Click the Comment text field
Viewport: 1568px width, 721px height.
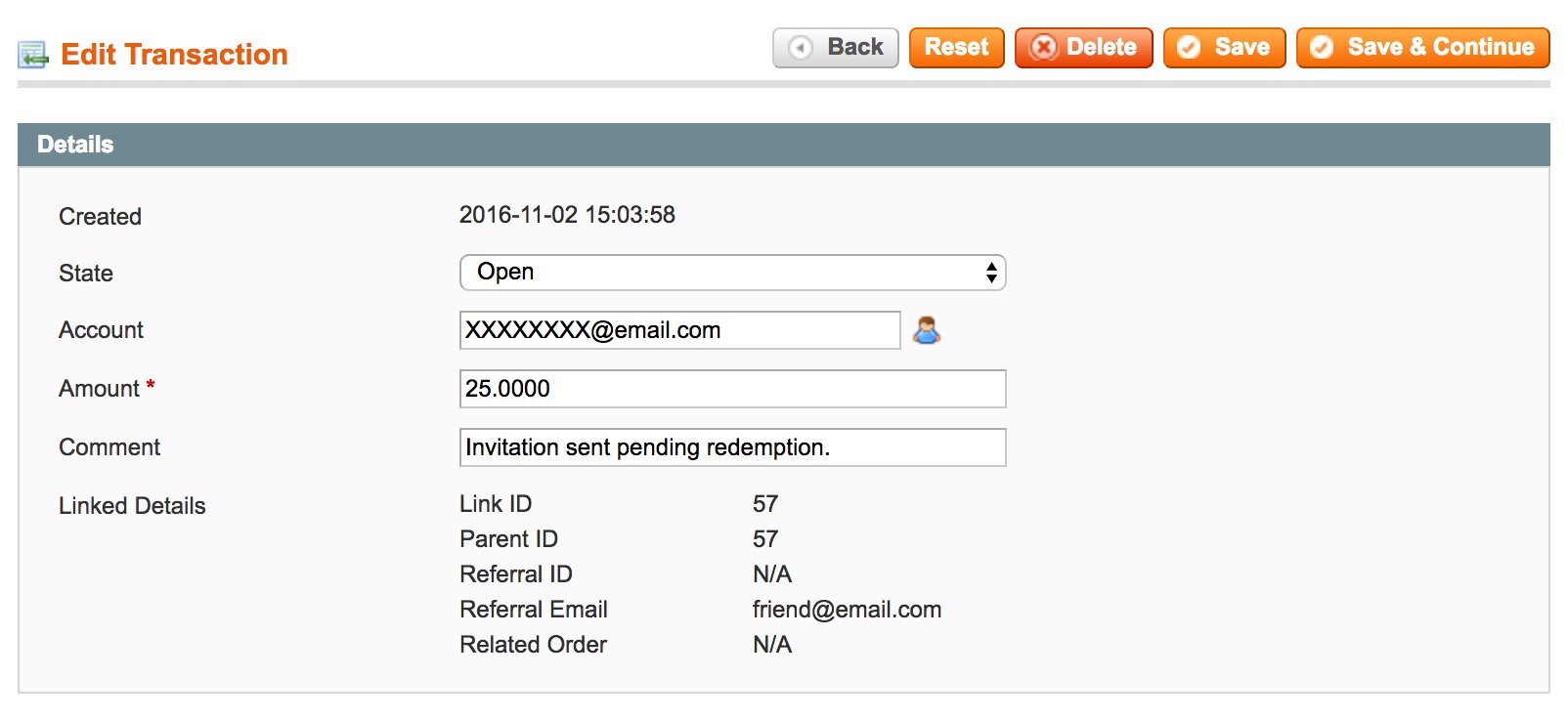pyautogui.click(x=732, y=447)
